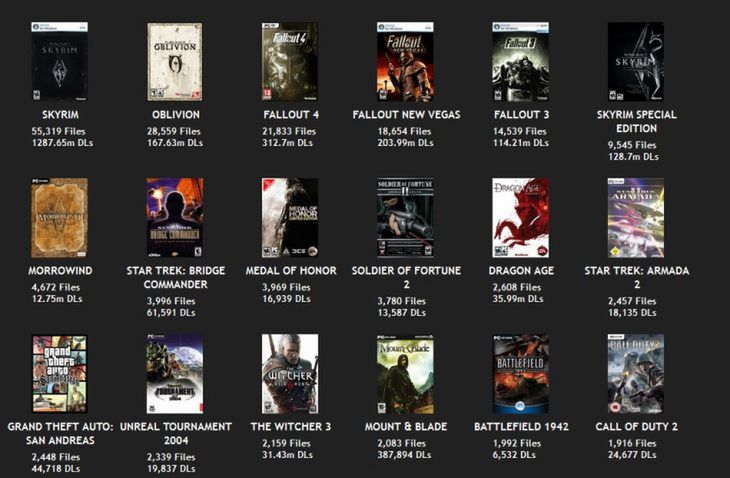Click the Soldier of Fortune 2 cover

(405, 218)
